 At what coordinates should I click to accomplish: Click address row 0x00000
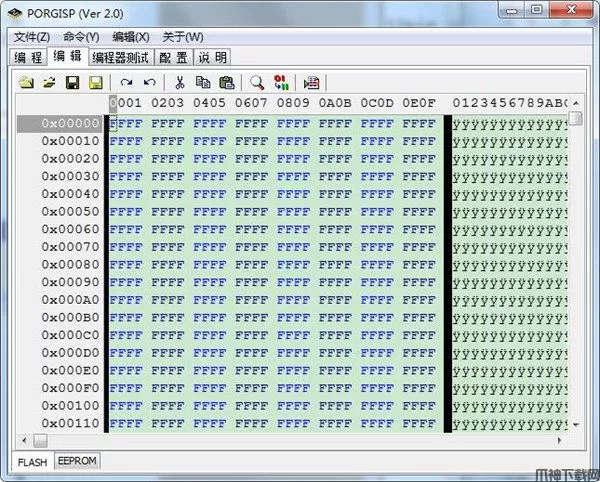click(x=60, y=124)
